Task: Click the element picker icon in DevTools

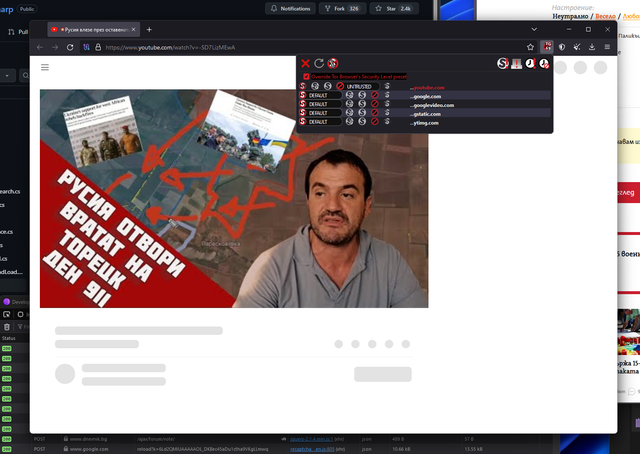Action: 7,314
